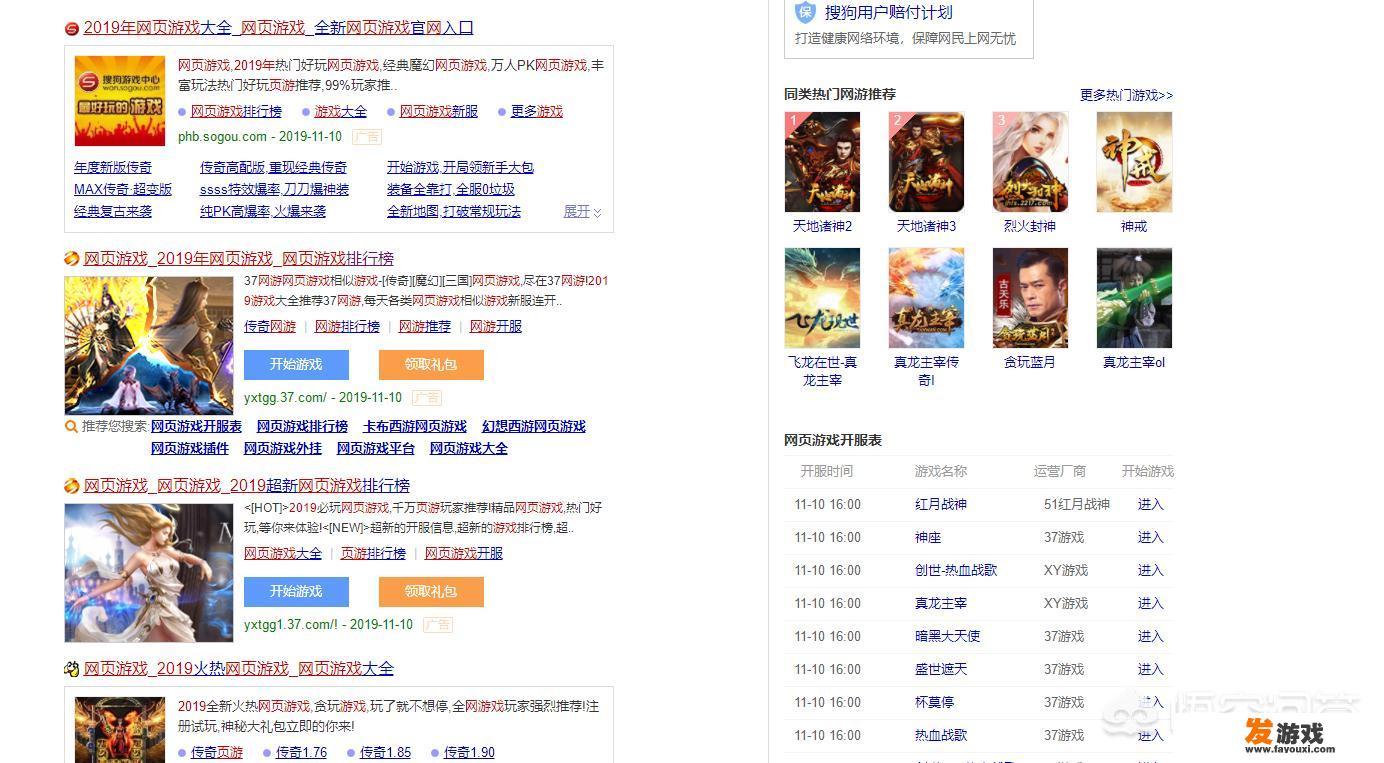Viewport: 1384px width, 763px height.
Task: Open the 游戏大全 bullet link
Action: point(341,112)
